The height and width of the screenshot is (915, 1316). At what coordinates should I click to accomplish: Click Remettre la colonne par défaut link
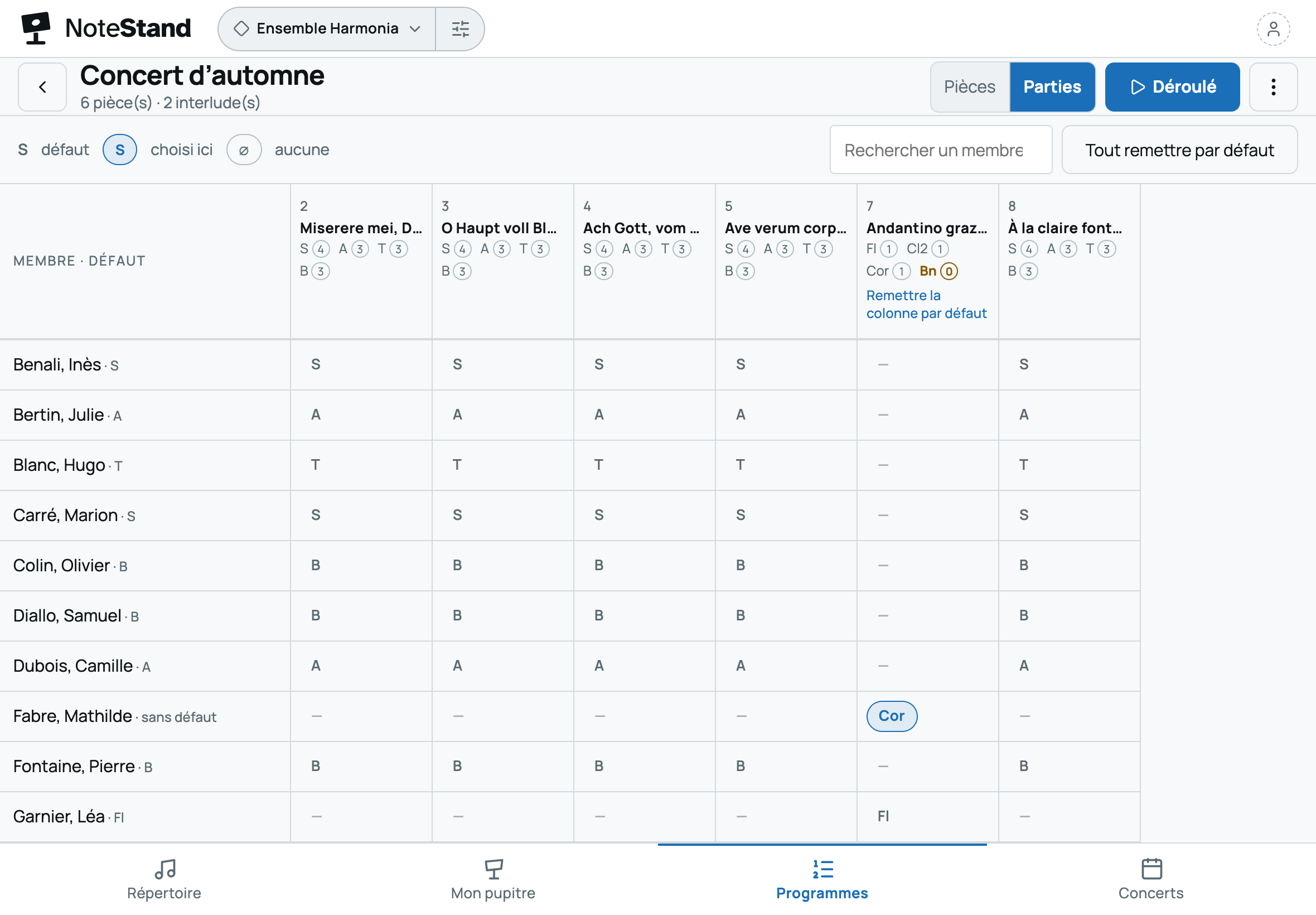[926, 305]
